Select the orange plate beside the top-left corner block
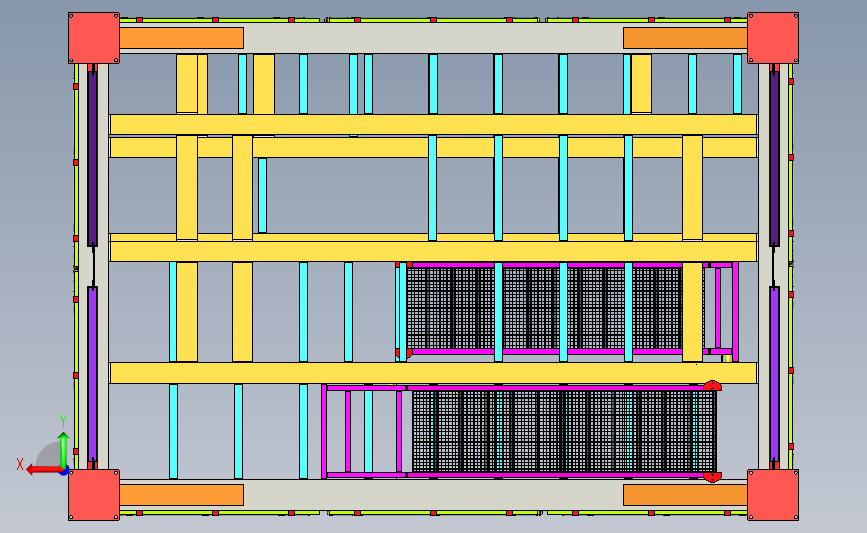The width and height of the screenshot is (867, 533). tap(181, 38)
